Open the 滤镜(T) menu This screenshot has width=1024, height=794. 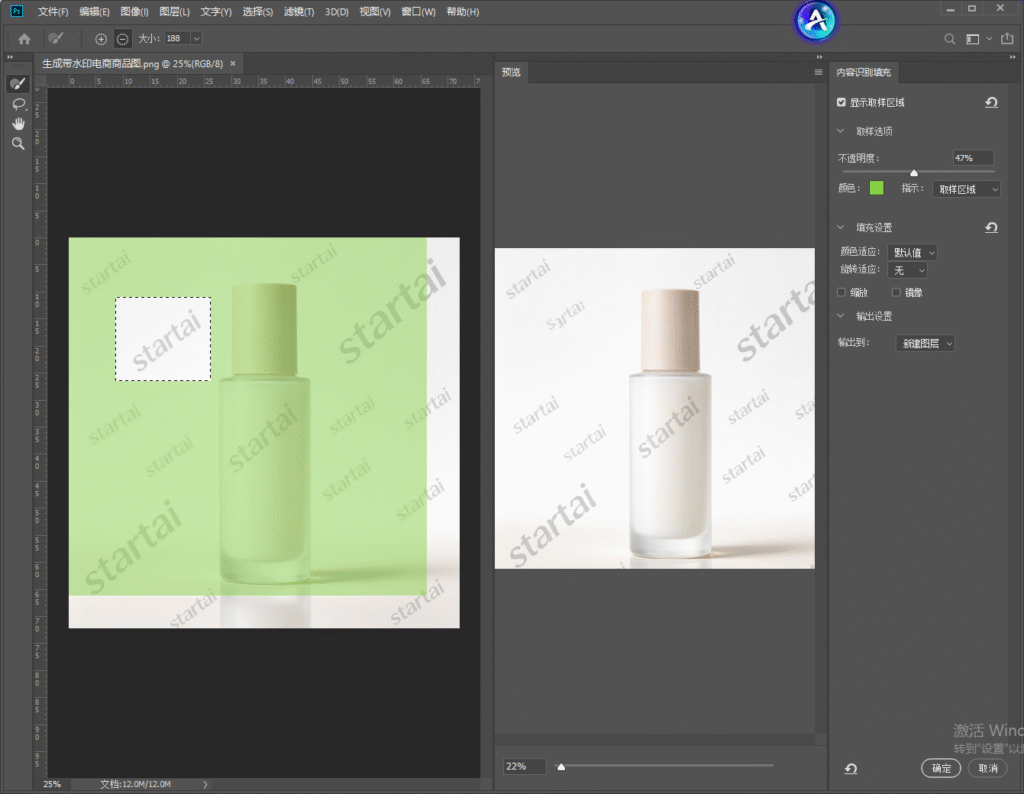click(299, 12)
